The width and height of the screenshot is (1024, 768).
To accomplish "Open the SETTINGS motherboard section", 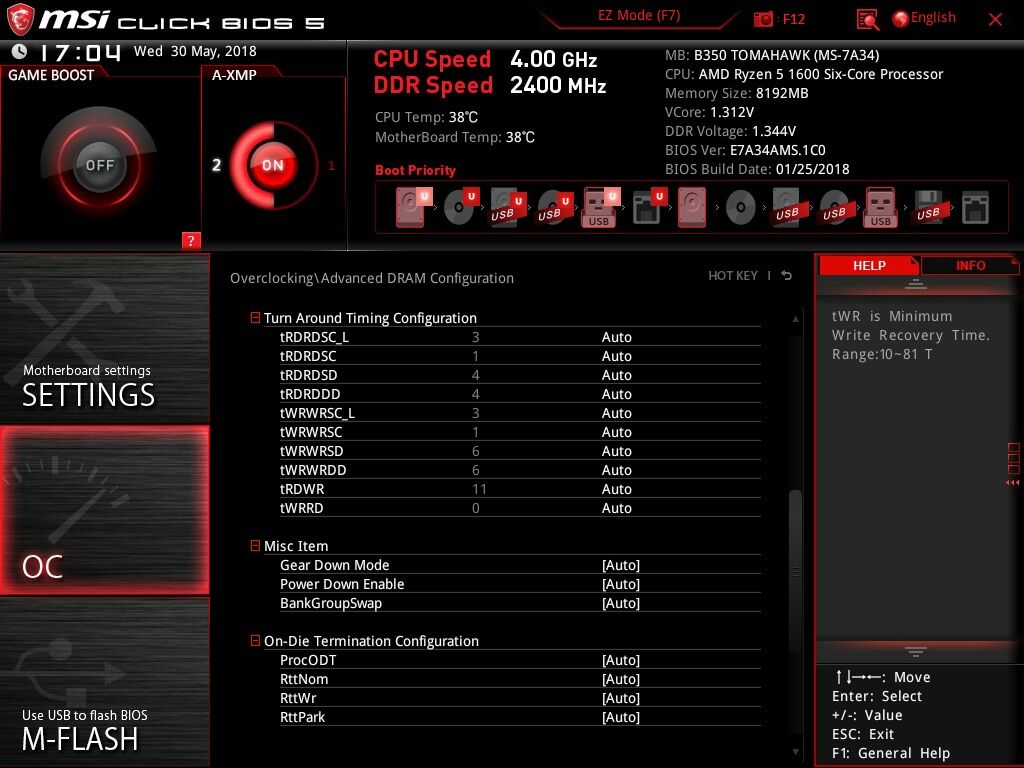I will 104,338.
